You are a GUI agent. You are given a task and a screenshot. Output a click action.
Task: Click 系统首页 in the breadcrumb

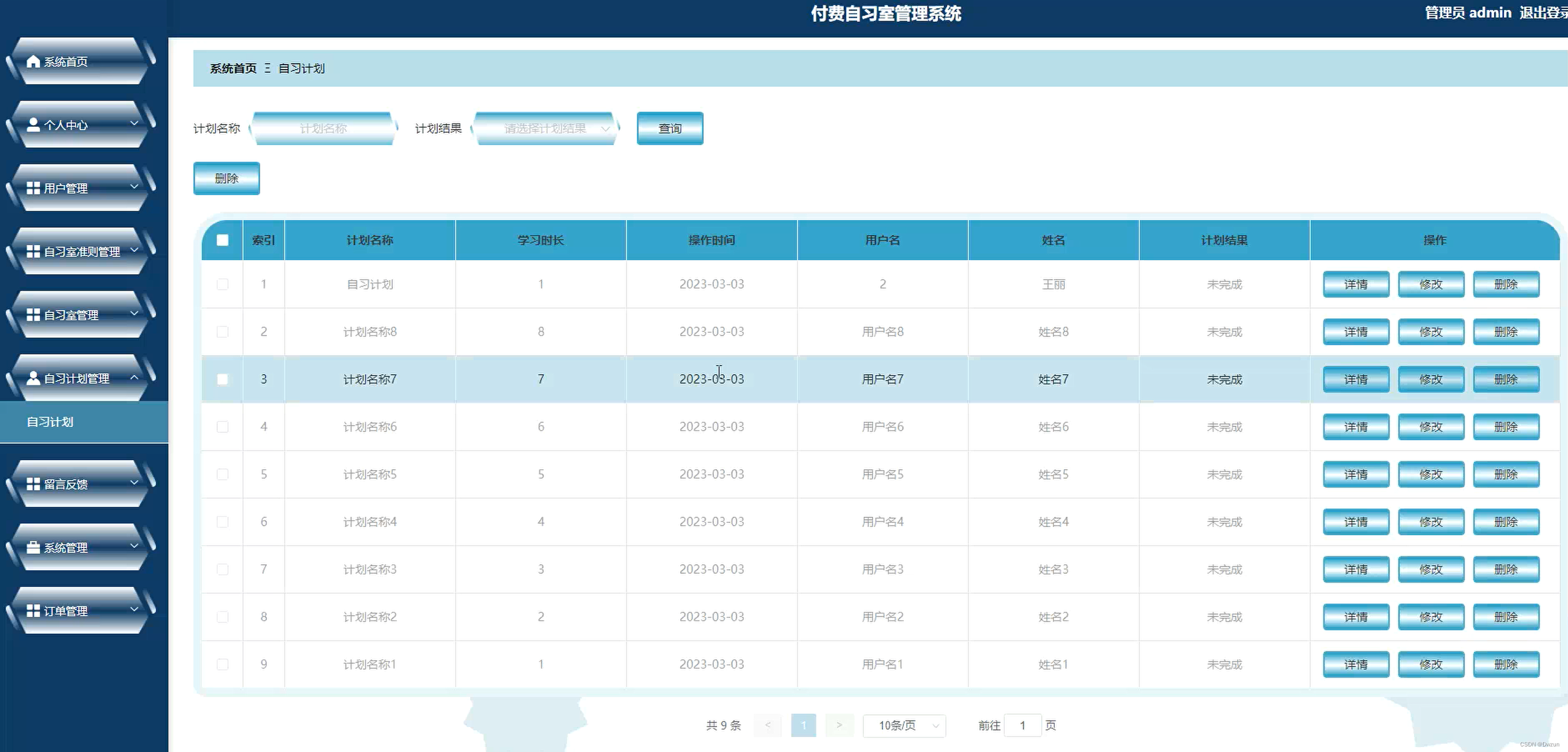point(233,68)
